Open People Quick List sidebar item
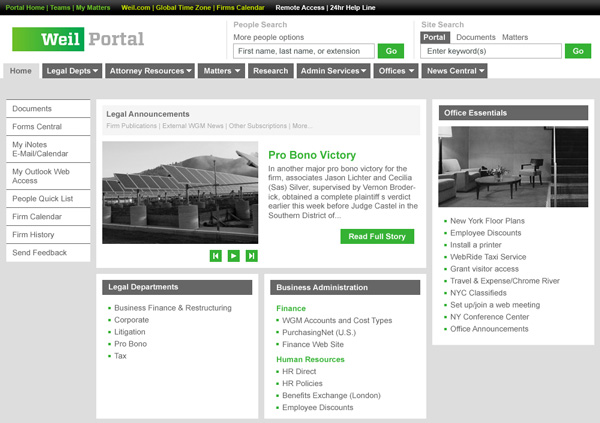The image size is (600, 423). click(48, 199)
